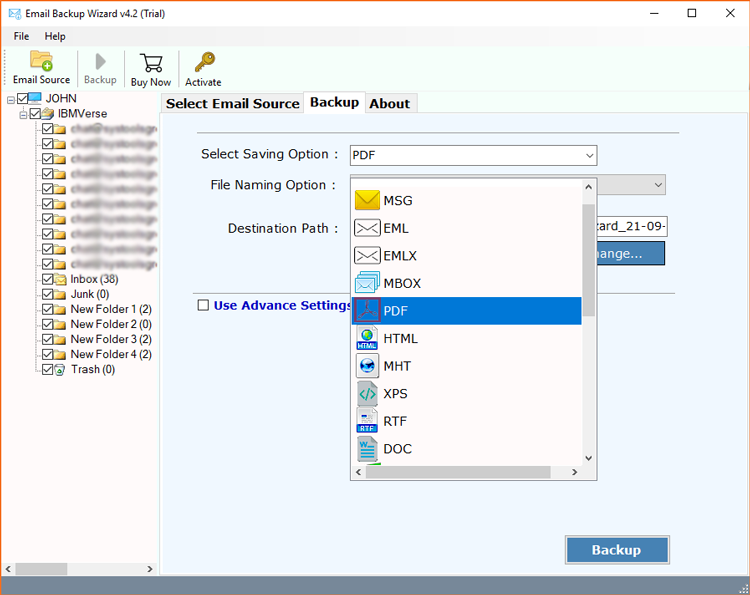Click the Change... path button
This screenshot has width=750, height=595.
[631, 253]
